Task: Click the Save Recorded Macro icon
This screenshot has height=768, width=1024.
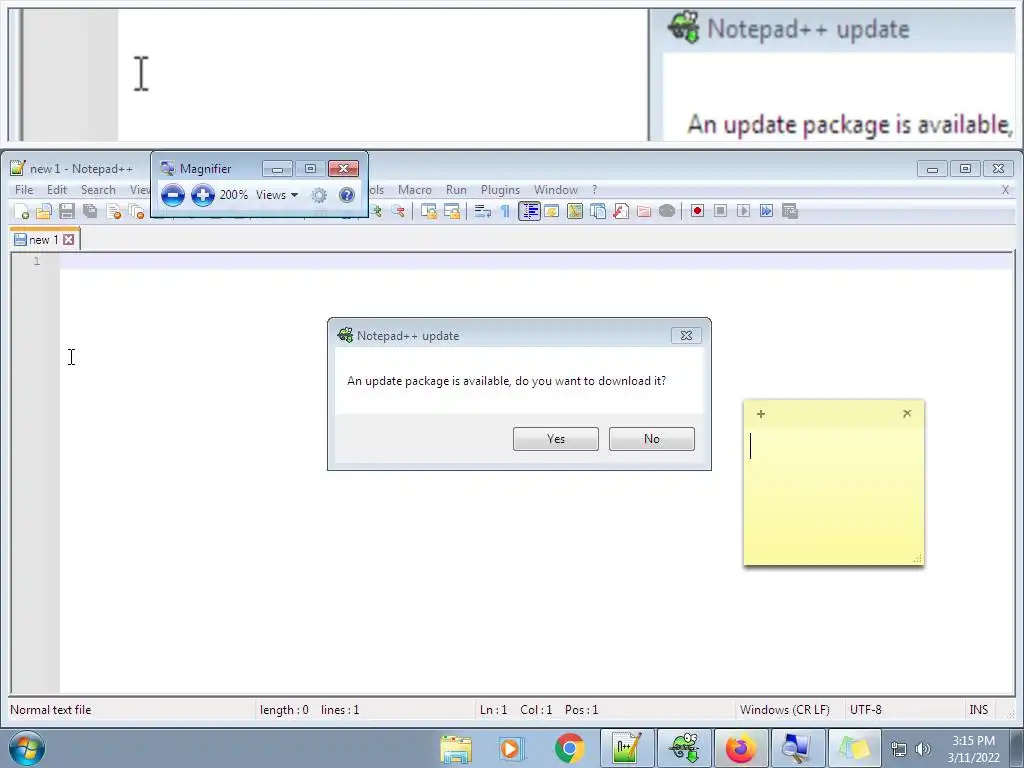Action: (790, 211)
